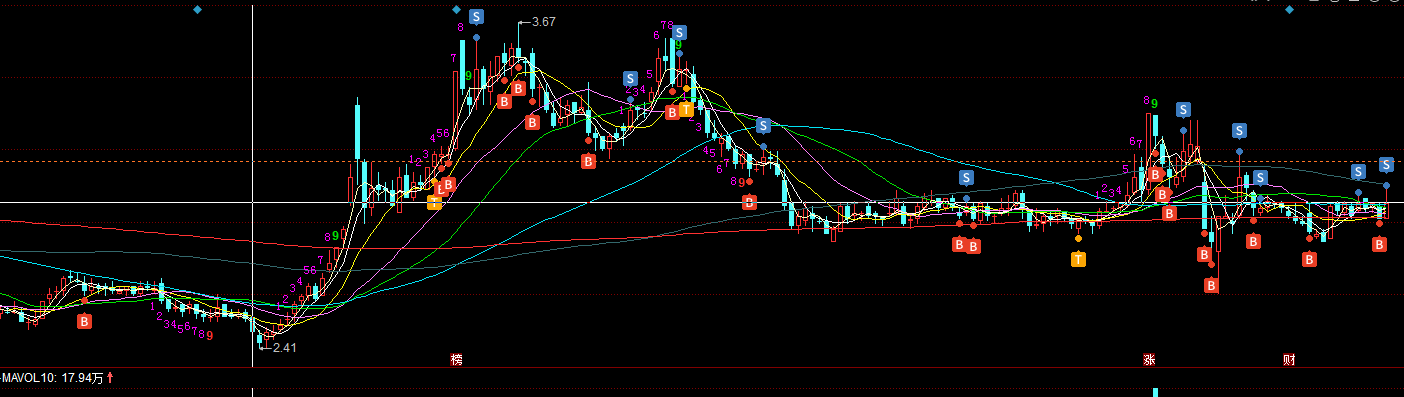Click the red arrow beside 17.94万
The image size is (1404, 397).
pyautogui.click(x=111, y=378)
